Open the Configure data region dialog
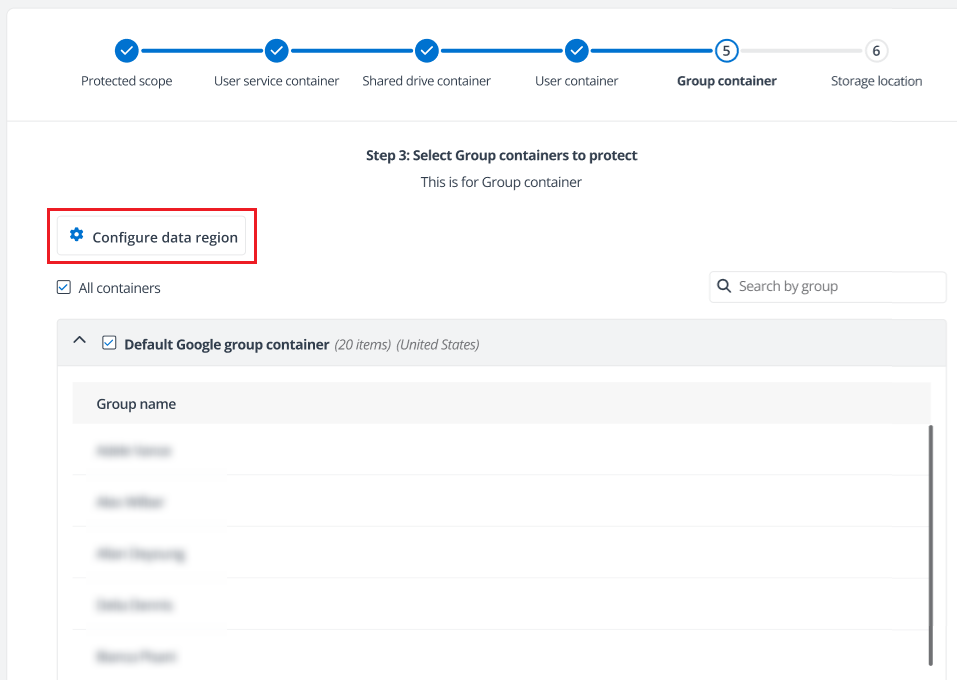Screen dimensions: 957x680 pos(151,235)
